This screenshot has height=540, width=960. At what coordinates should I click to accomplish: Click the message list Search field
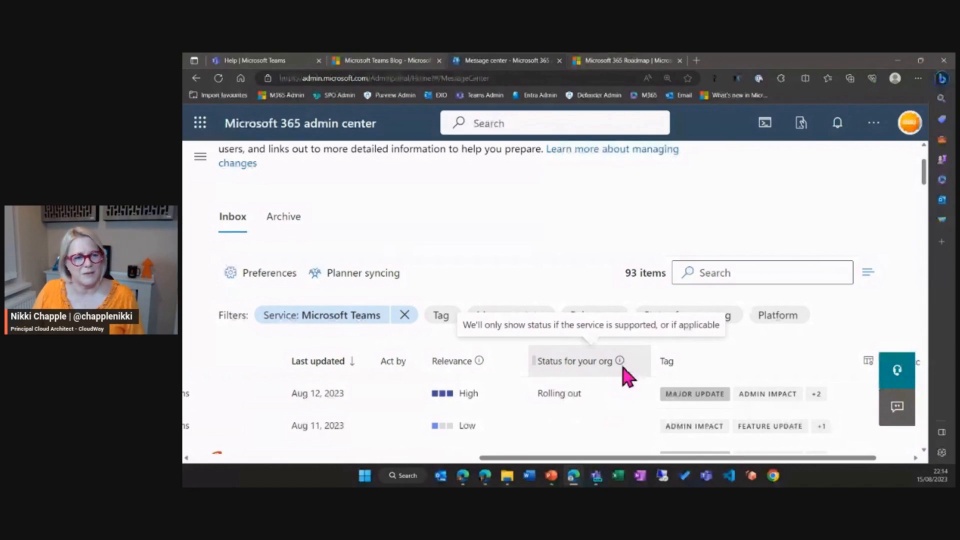(x=762, y=272)
